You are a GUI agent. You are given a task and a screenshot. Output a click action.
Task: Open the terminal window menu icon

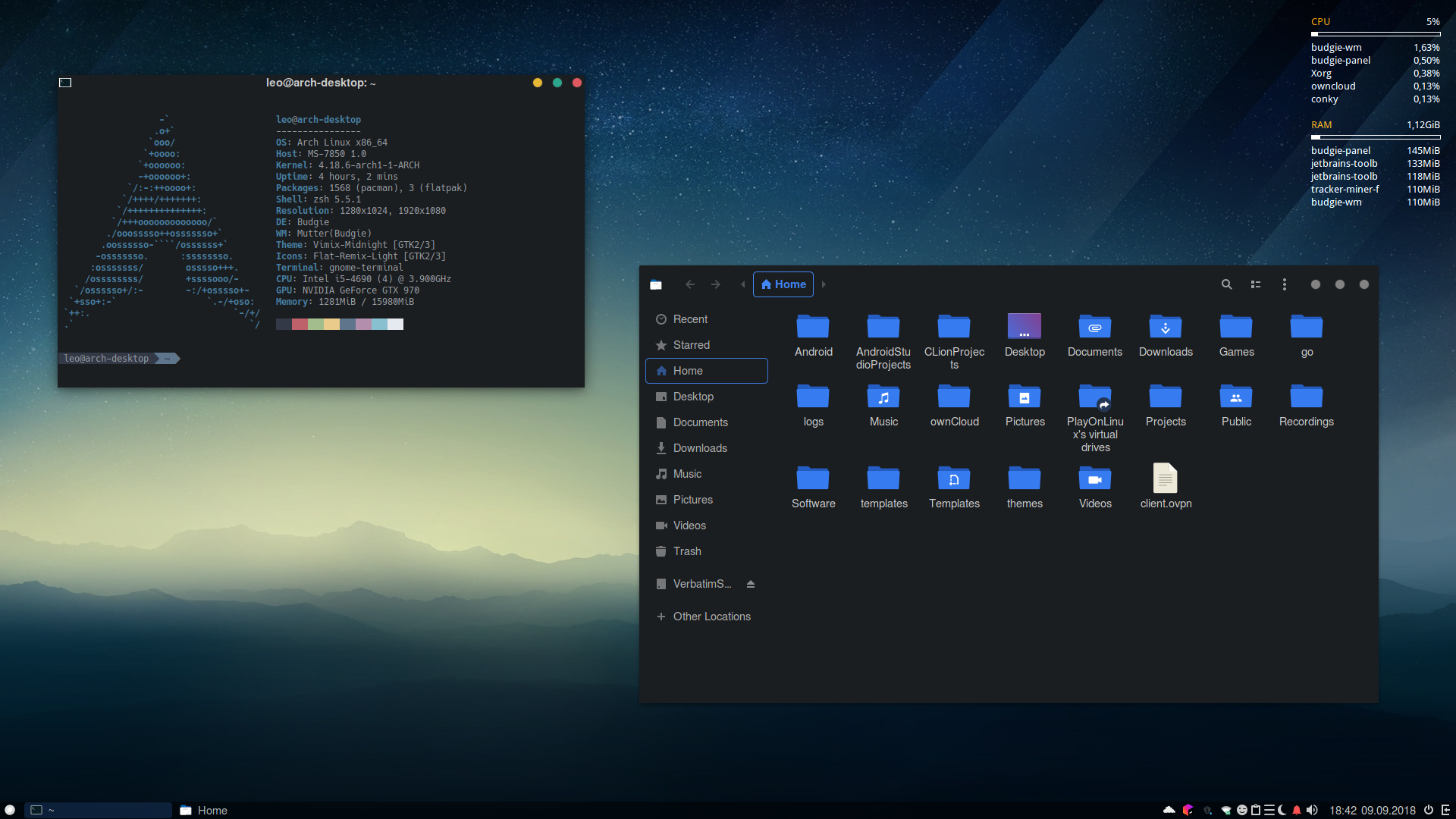pyautogui.click(x=65, y=83)
